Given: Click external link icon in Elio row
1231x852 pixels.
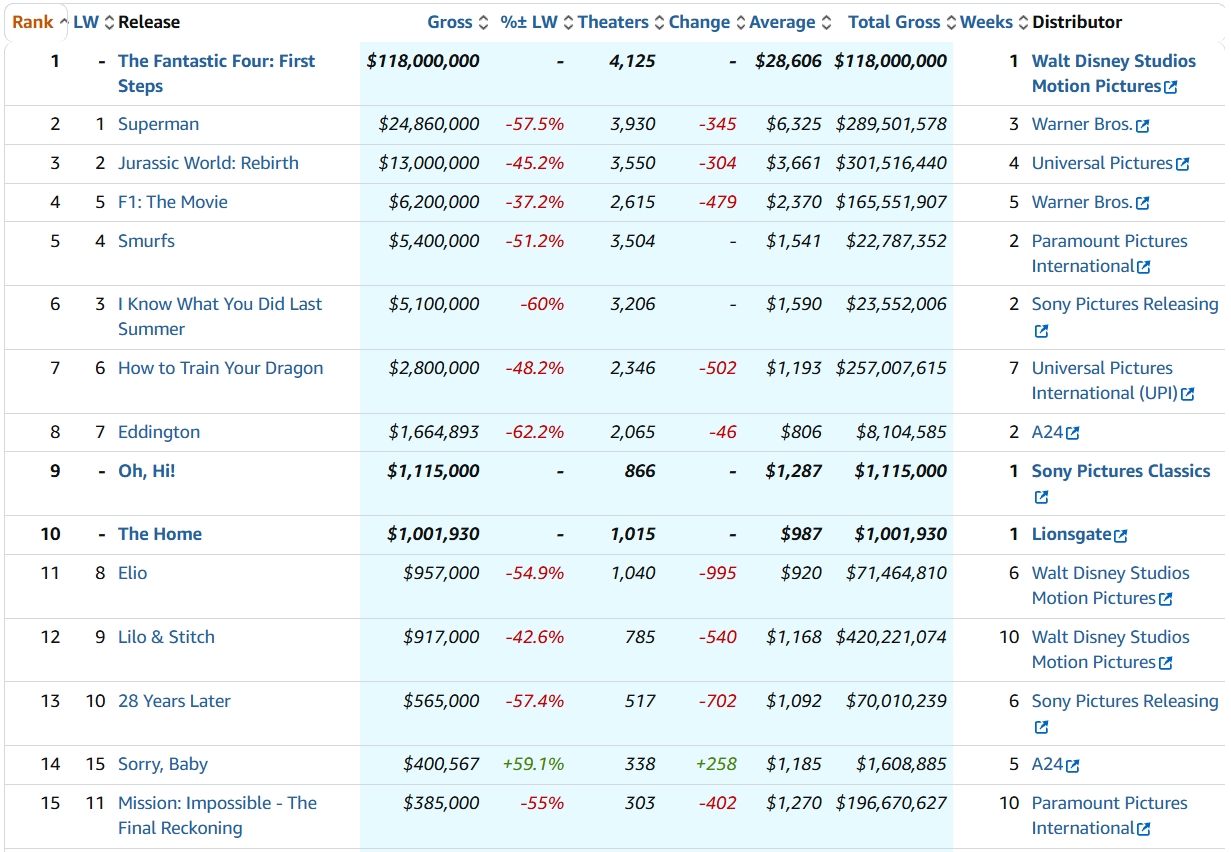Looking at the screenshot, I should point(1165,599).
